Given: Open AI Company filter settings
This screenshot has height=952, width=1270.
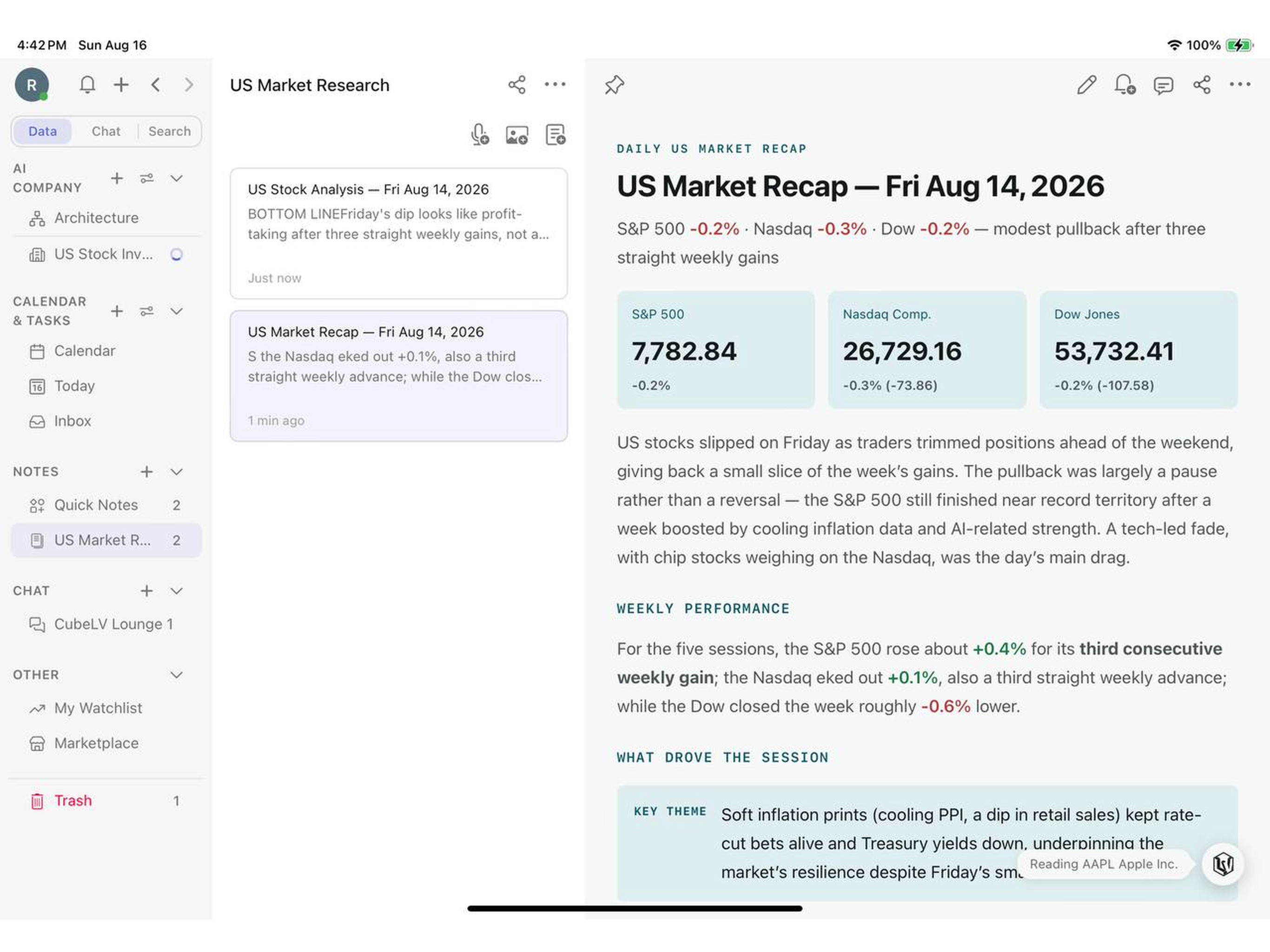Looking at the screenshot, I should coord(147,178).
